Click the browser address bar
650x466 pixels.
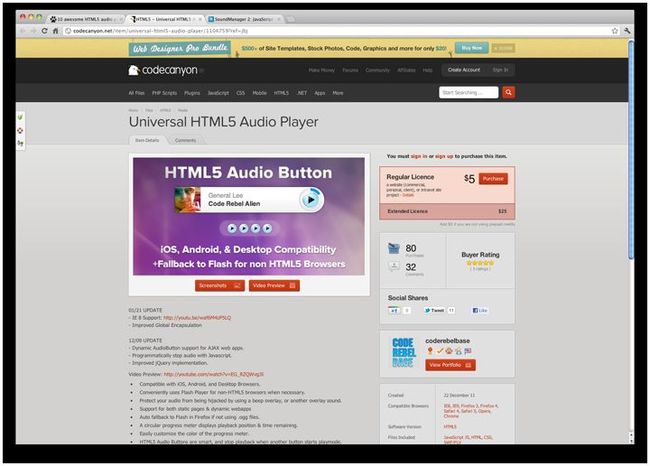[x=337, y=31]
